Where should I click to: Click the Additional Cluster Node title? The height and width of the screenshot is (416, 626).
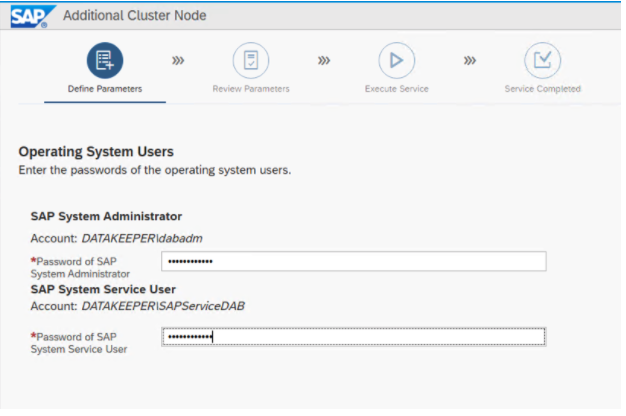(135, 16)
